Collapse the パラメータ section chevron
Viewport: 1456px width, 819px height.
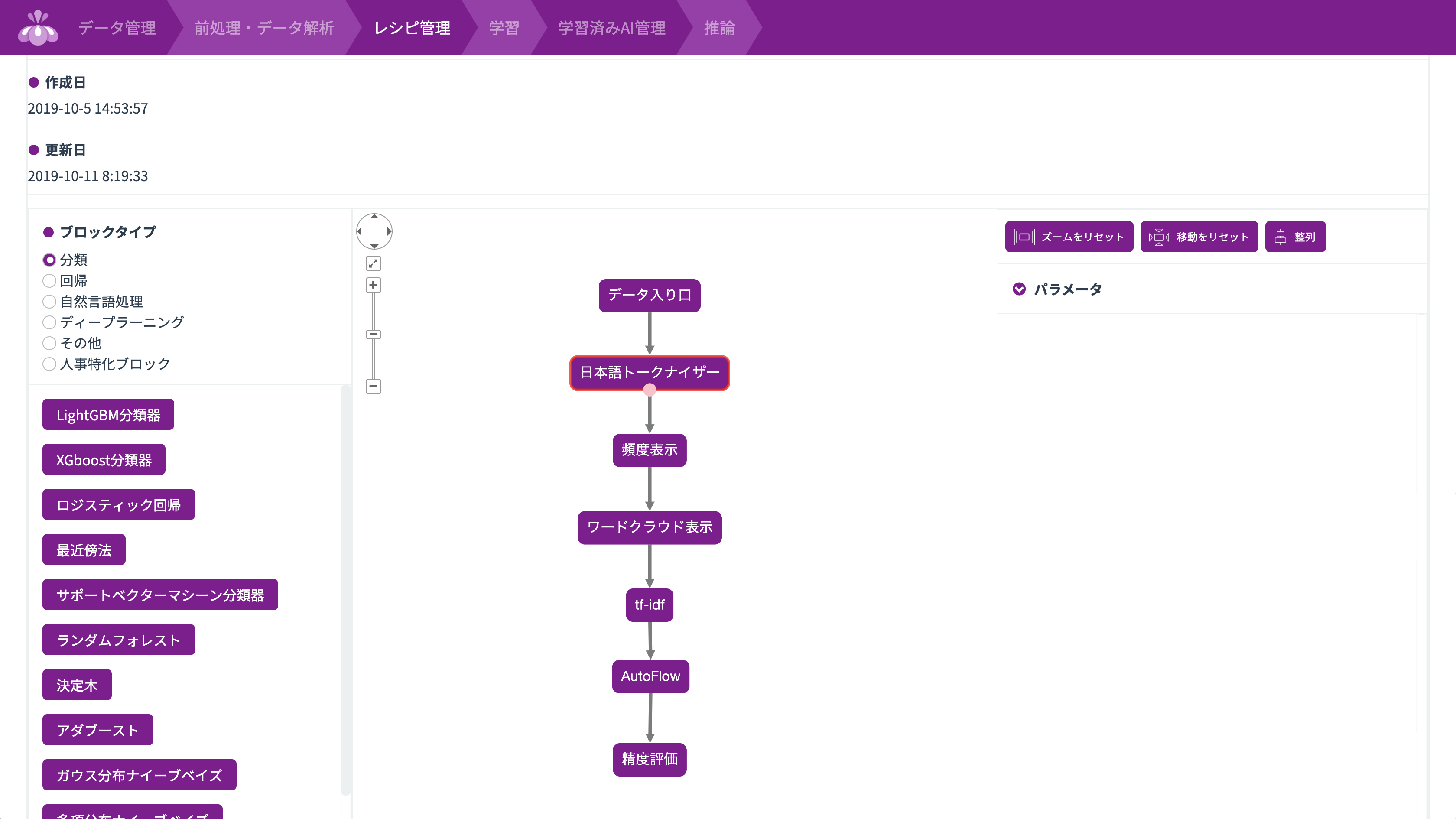1019,289
